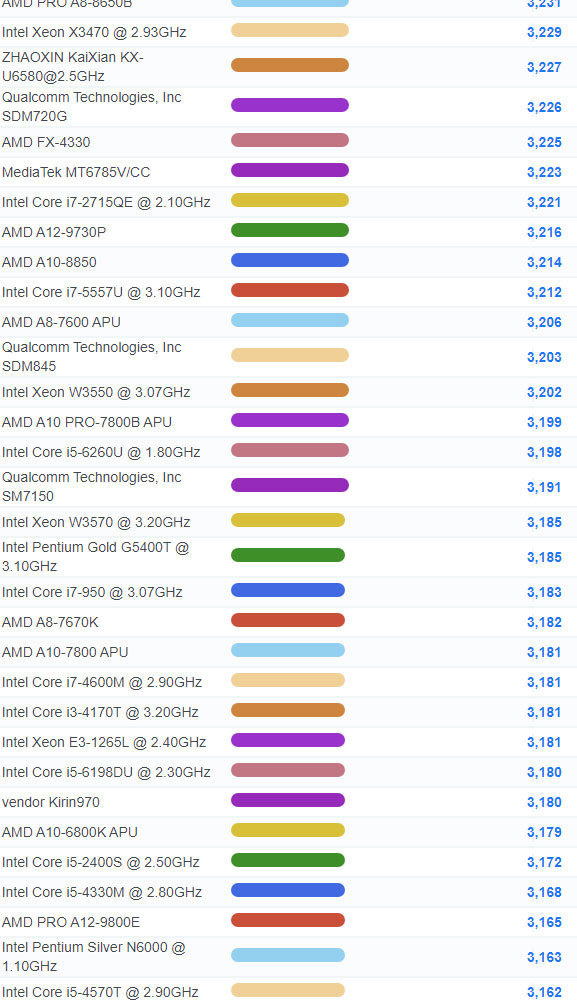Click the 3,216 score value

pos(544,232)
